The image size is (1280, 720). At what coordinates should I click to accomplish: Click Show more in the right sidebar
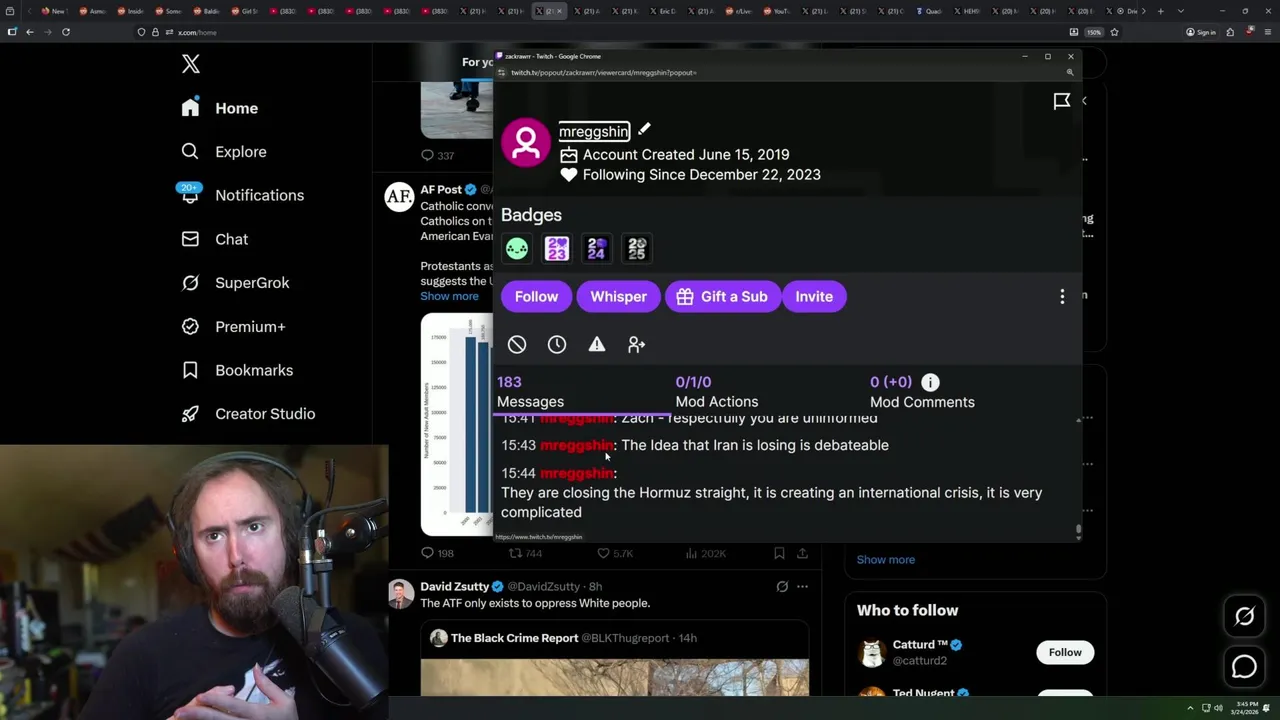coord(885,559)
